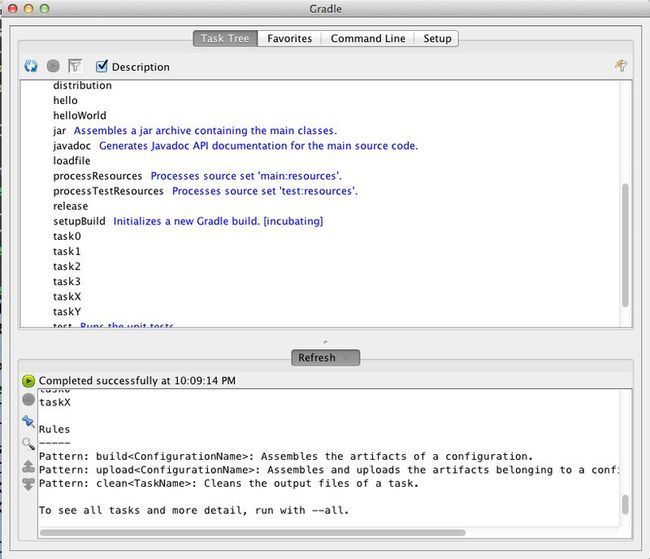Select the taskY entry

point(67,312)
